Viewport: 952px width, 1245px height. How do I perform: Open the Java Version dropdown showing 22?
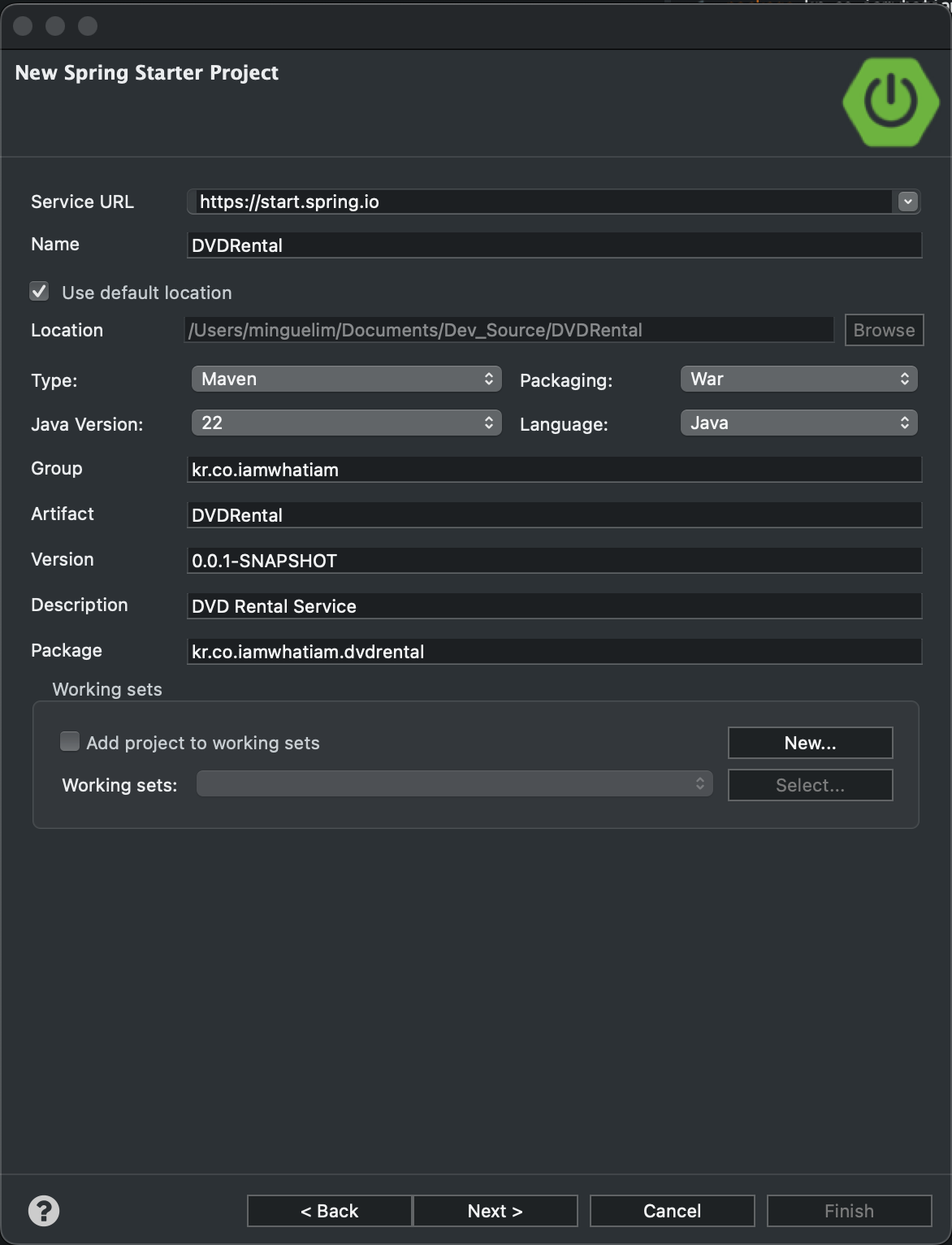(x=347, y=423)
